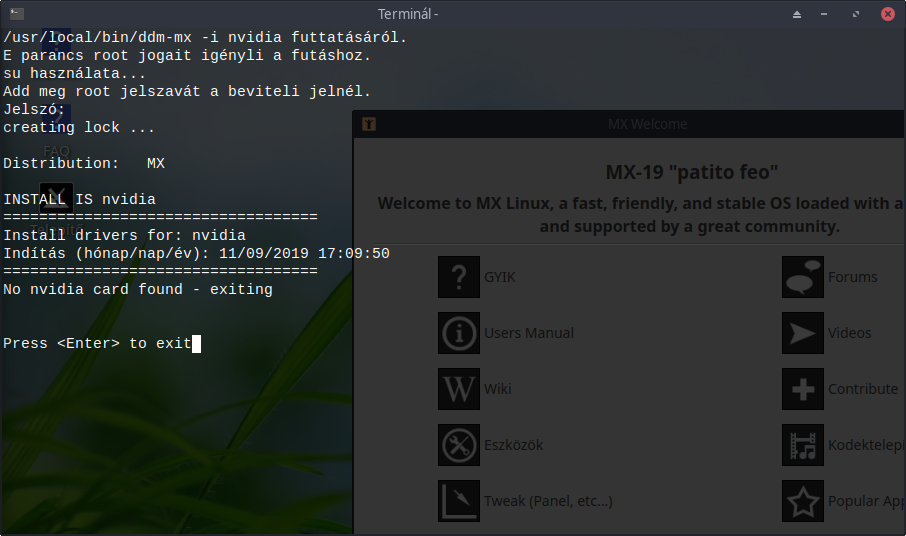
Task: Click the Users Manual label
Action: coord(529,333)
